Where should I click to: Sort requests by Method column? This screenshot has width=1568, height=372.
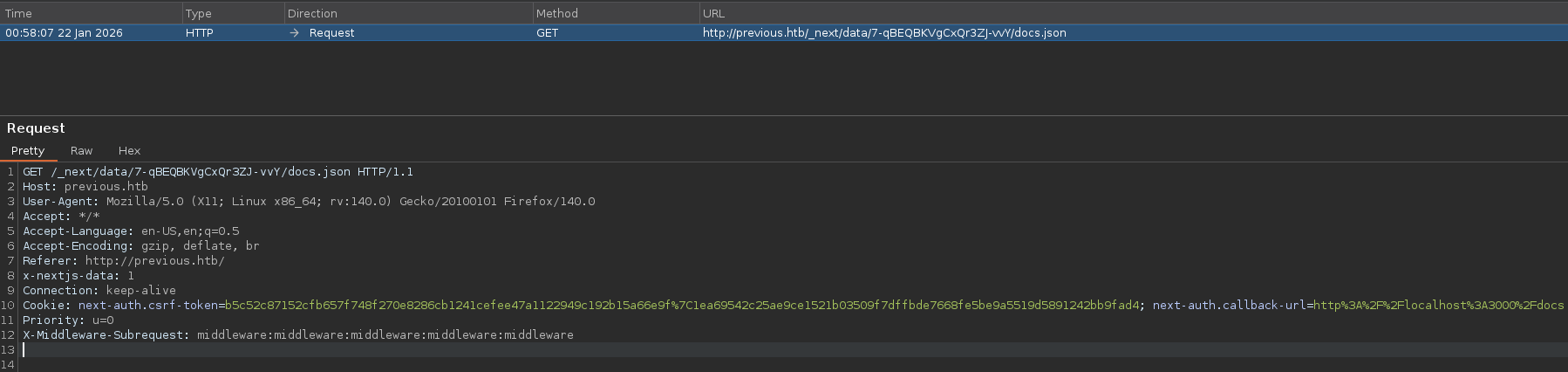pyautogui.click(x=556, y=13)
